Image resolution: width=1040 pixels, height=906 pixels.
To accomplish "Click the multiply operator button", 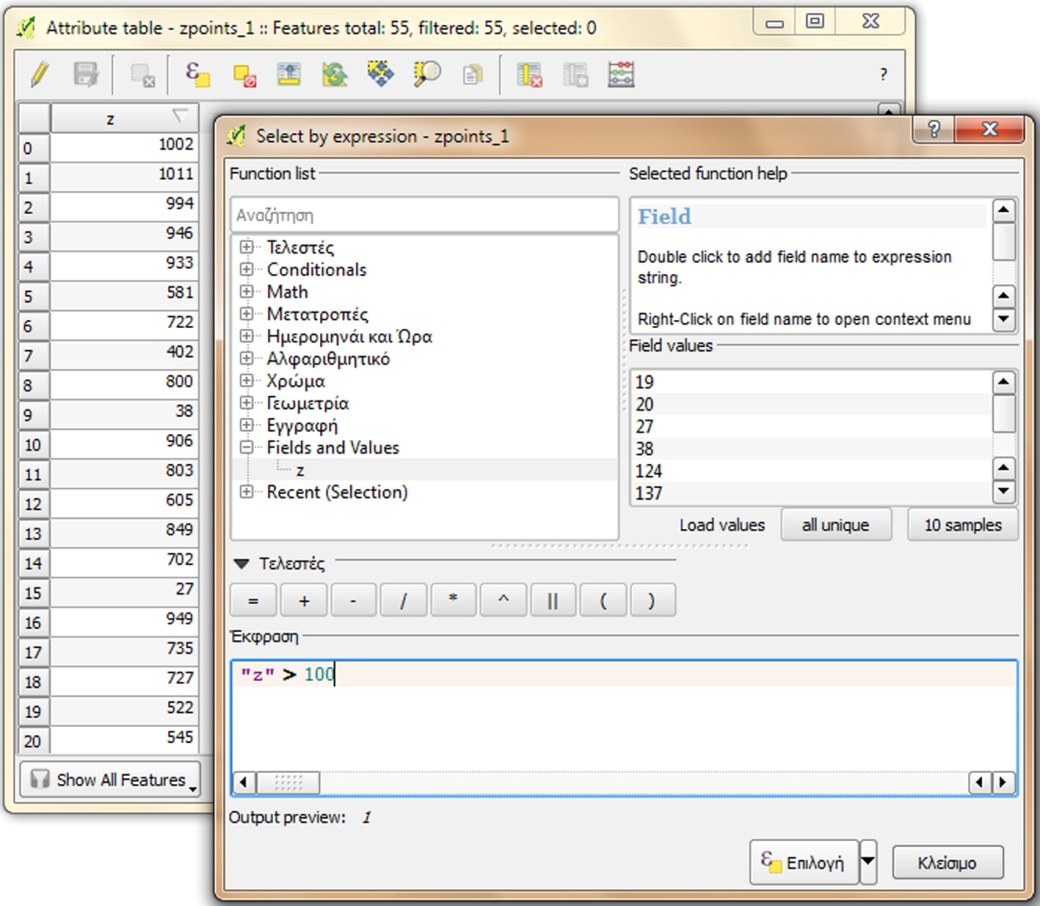I will 453,601.
